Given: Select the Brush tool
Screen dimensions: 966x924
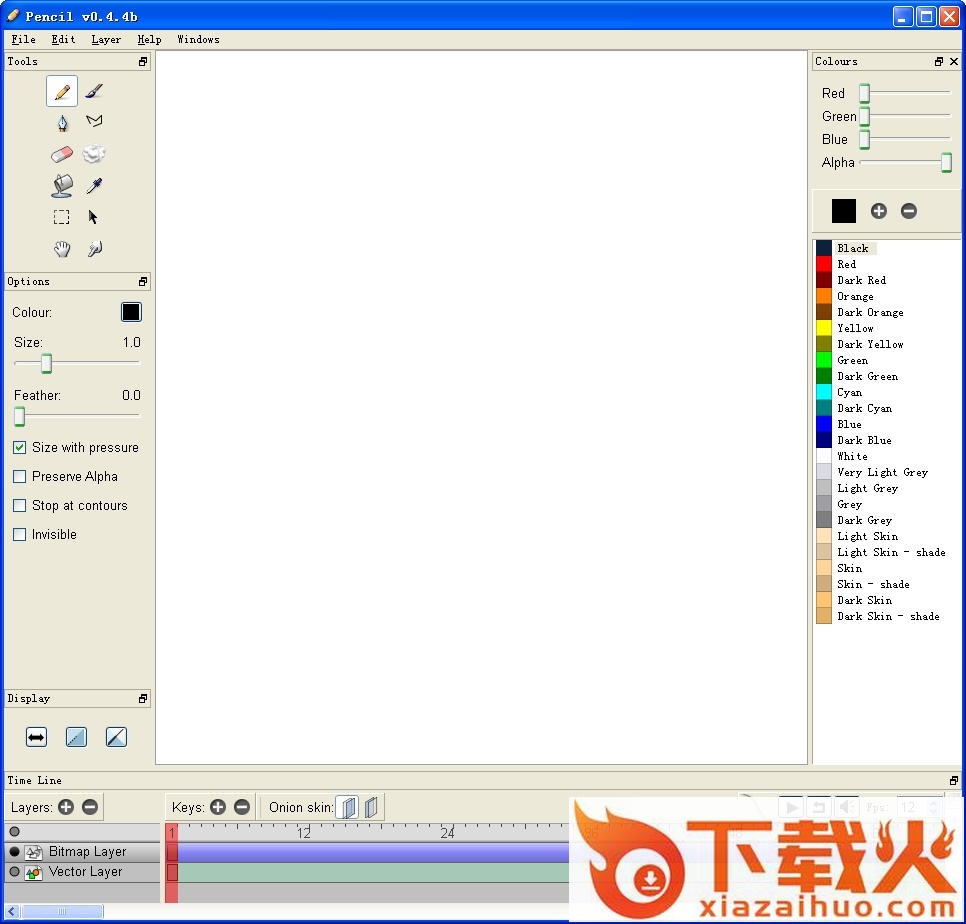Looking at the screenshot, I should (x=94, y=91).
